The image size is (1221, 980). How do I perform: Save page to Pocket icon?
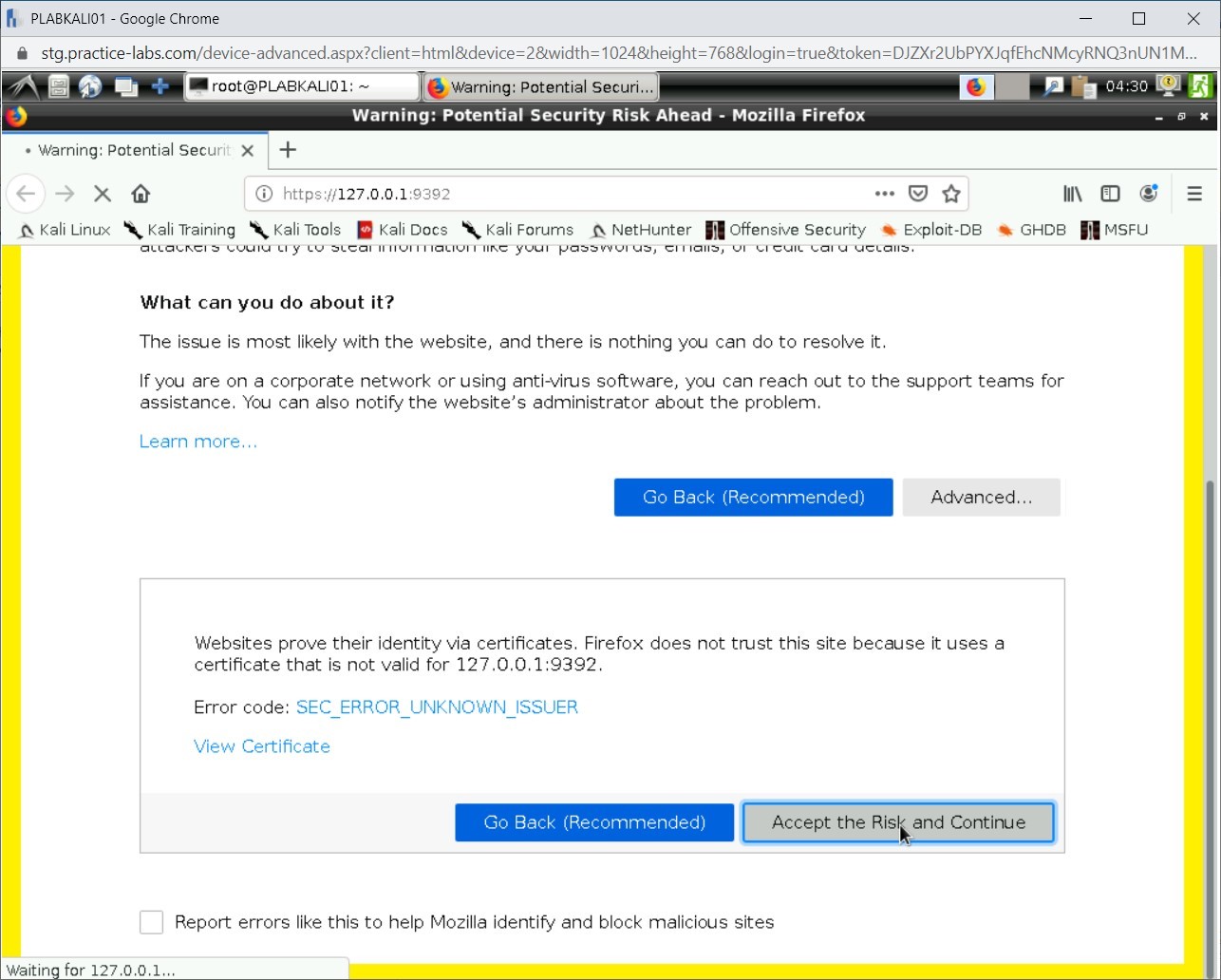coord(918,194)
